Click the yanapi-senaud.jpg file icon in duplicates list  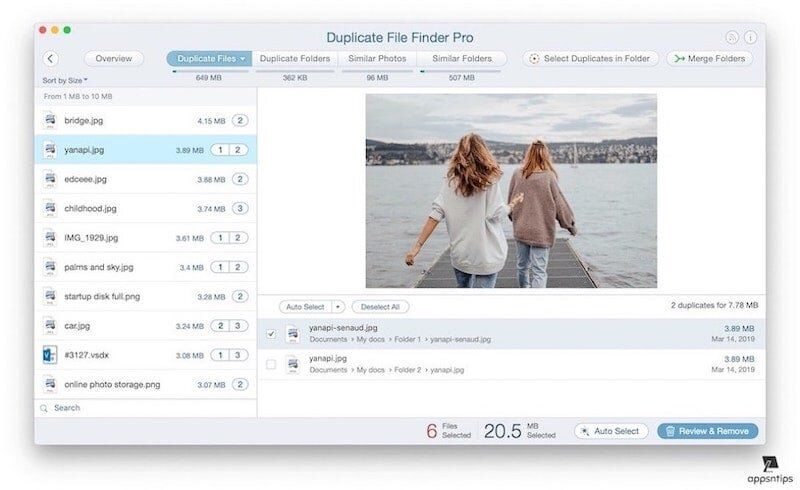pos(293,334)
